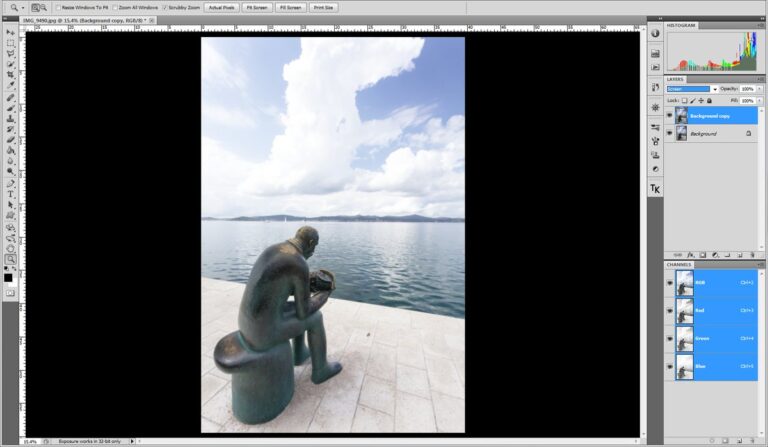Image resolution: width=768 pixels, height=447 pixels.
Task: Open status bar info arrow menu
Action: click(x=132, y=441)
